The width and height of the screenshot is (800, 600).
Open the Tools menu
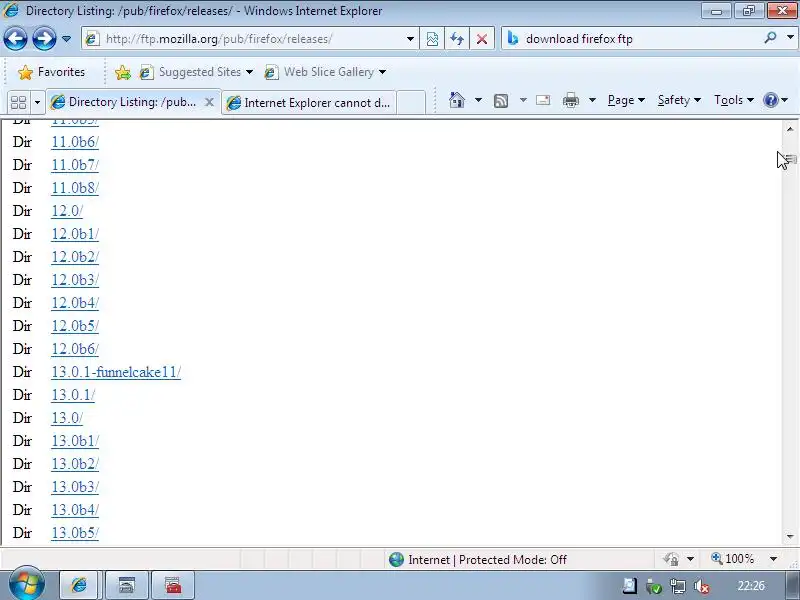point(734,100)
